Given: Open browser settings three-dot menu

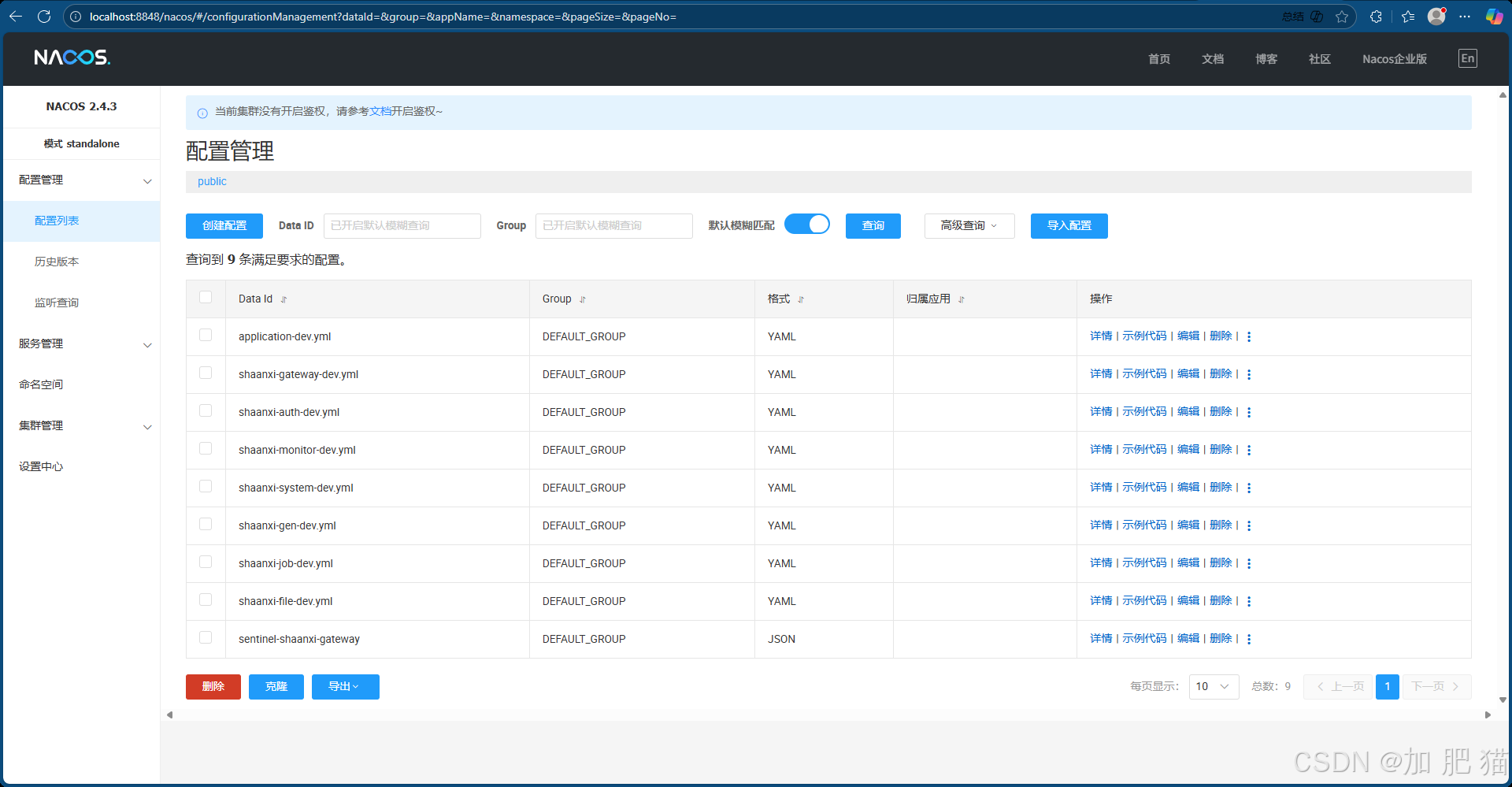Looking at the screenshot, I should (1465, 17).
